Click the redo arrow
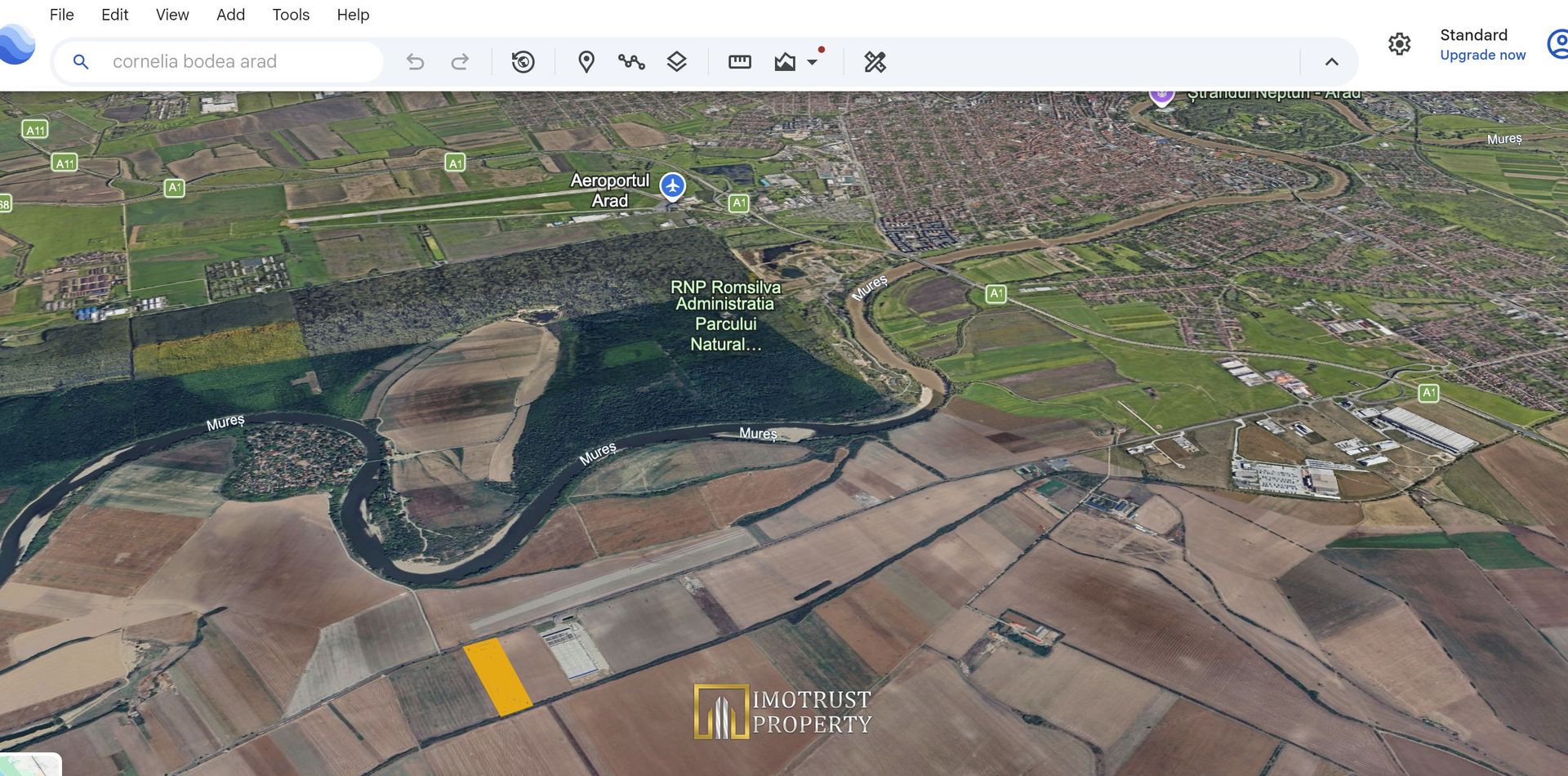The width and height of the screenshot is (1568, 776). click(x=460, y=61)
